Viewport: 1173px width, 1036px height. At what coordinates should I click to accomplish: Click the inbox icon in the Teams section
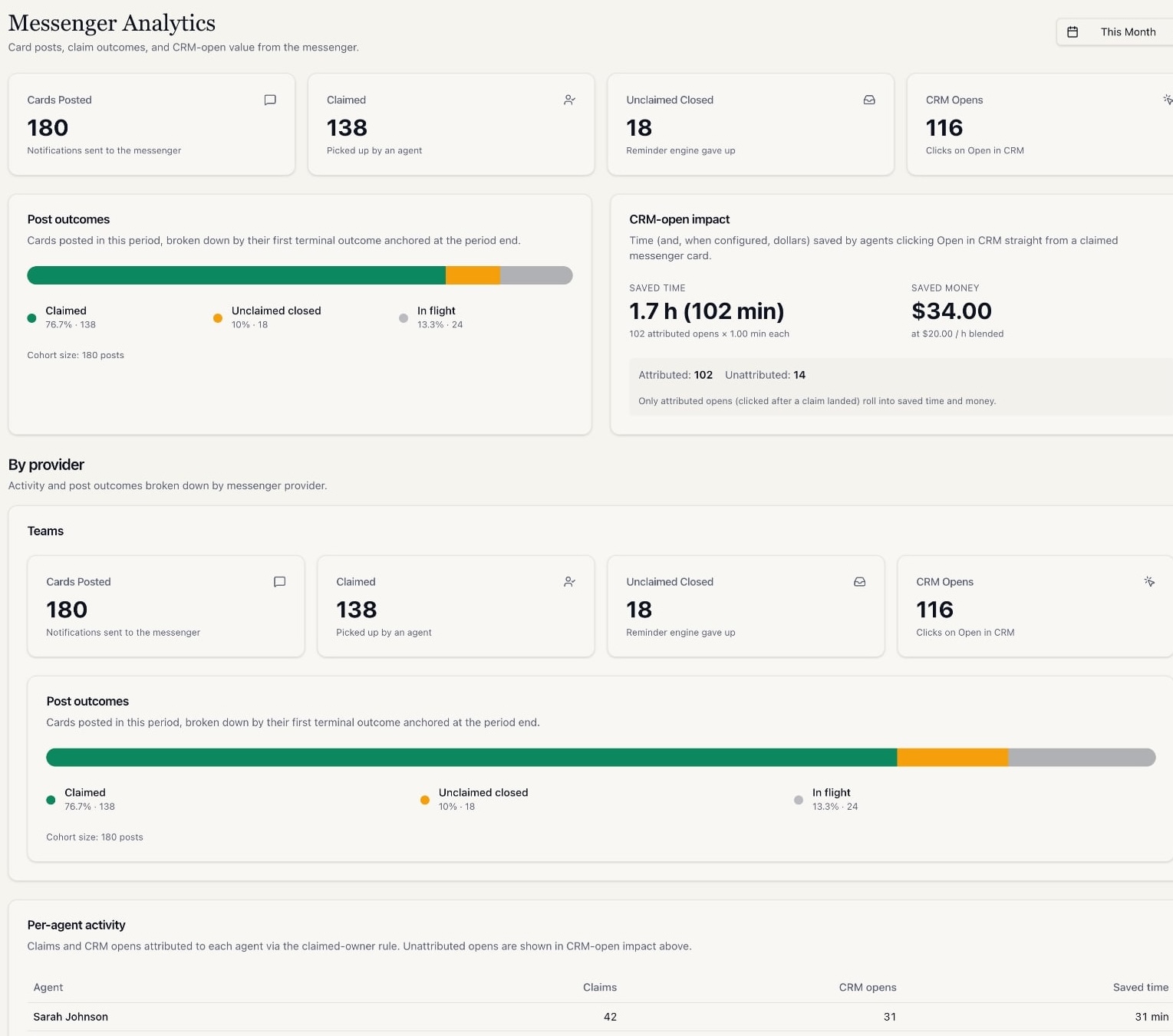pyautogui.click(x=860, y=582)
